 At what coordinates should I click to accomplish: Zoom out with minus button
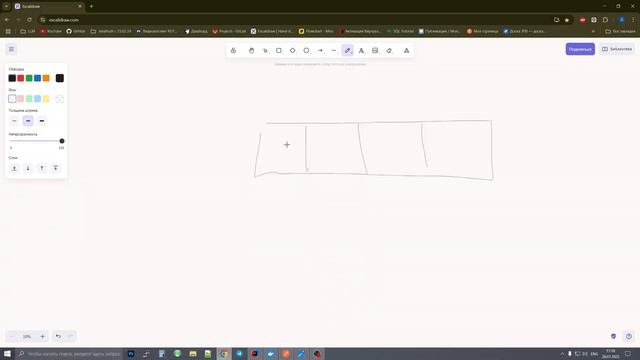click(x=11, y=336)
